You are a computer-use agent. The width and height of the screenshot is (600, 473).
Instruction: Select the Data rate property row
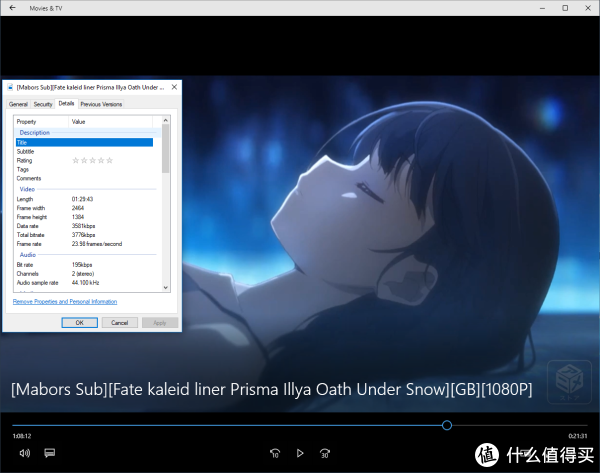coord(84,226)
